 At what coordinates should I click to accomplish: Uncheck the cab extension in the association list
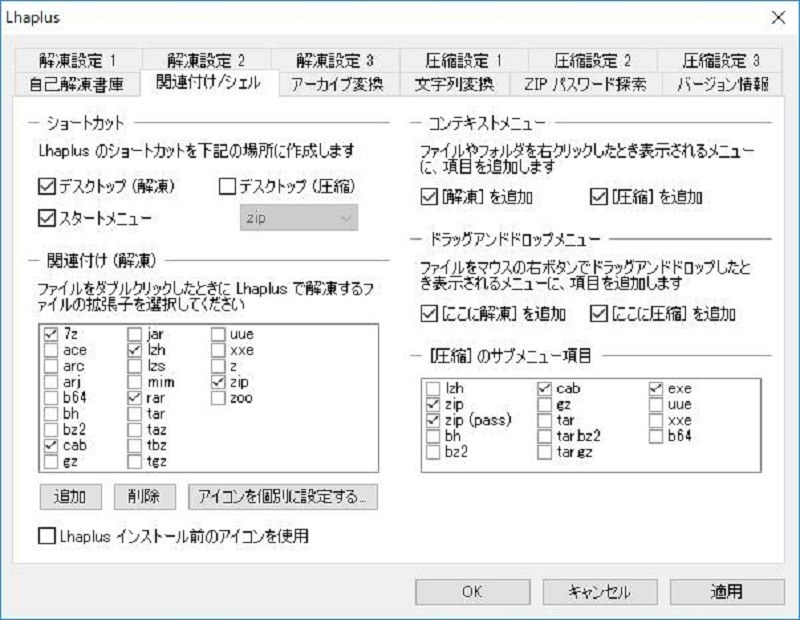pyautogui.click(x=51, y=445)
